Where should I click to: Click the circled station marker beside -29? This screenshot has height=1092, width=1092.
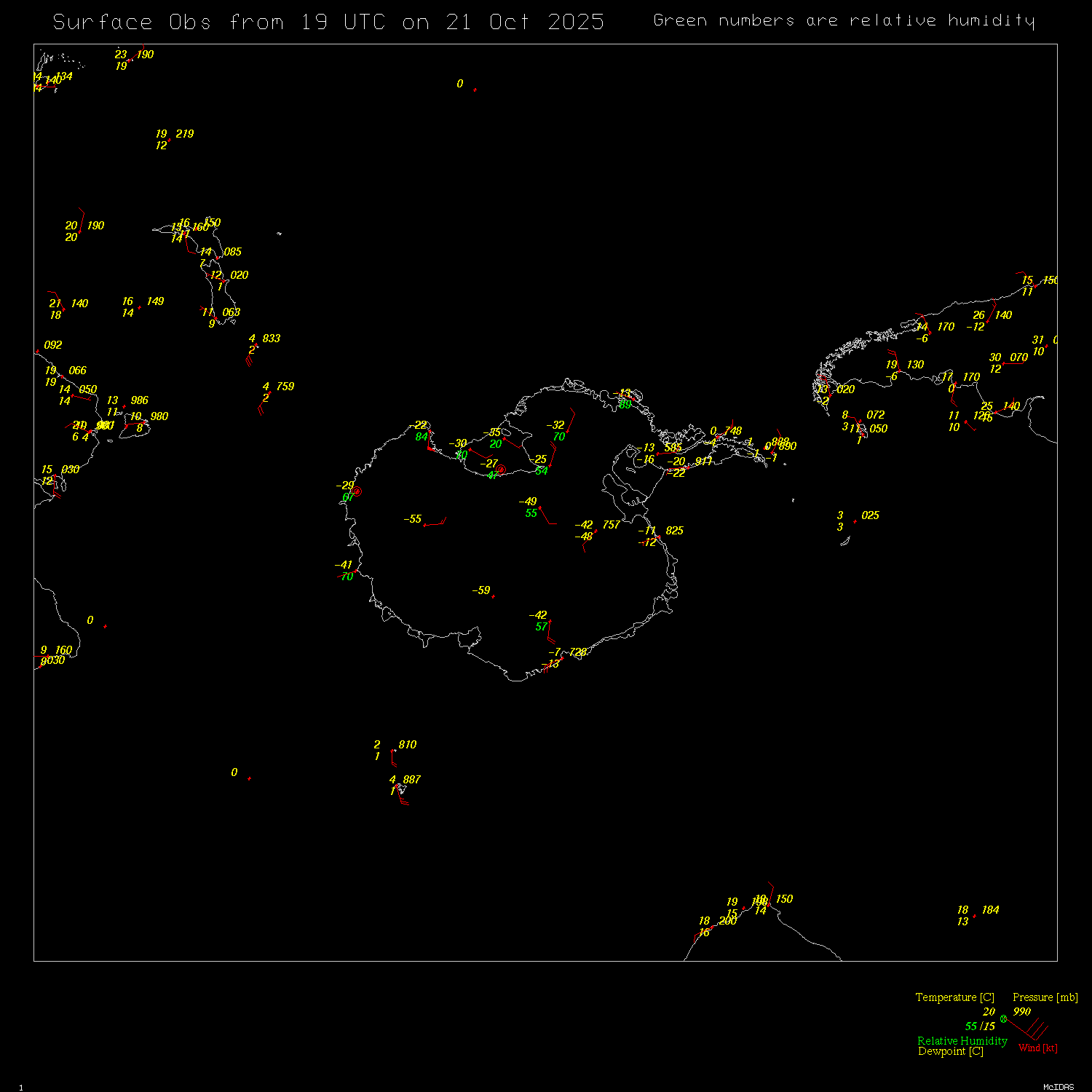357,491
